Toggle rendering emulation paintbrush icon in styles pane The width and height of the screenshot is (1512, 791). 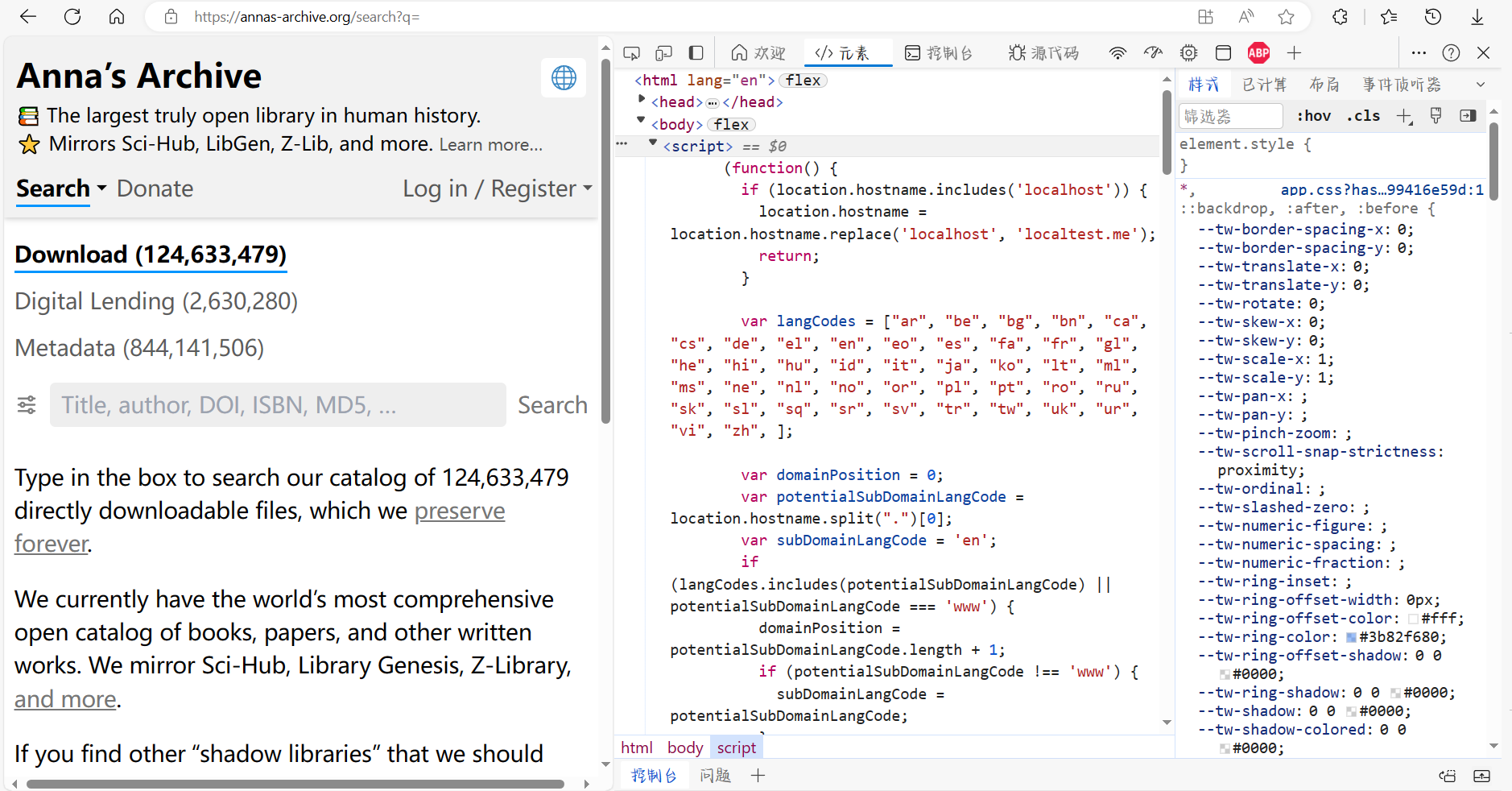(x=1436, y=116)
